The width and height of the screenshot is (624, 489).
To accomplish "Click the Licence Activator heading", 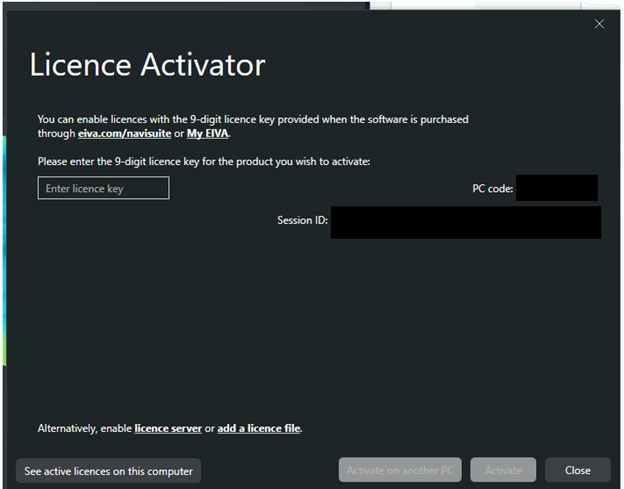I will click(147, 64).
